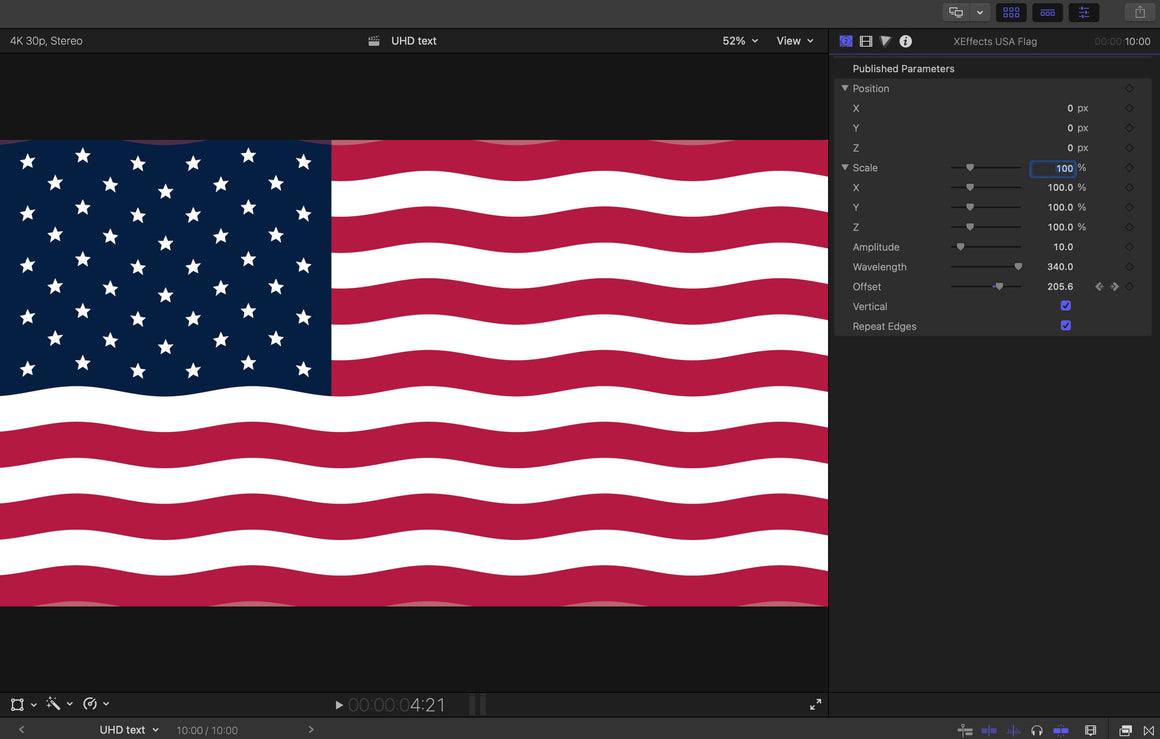Toggle timeline snapping icon
1160x739 pixels.
[x=1061, y=731]
